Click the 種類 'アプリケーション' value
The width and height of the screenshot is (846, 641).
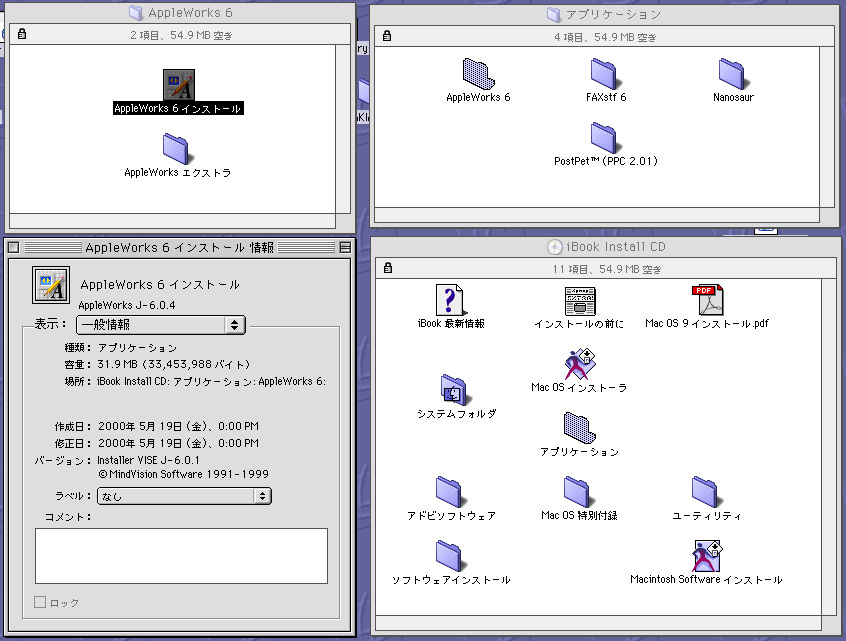tap(137, 348)
